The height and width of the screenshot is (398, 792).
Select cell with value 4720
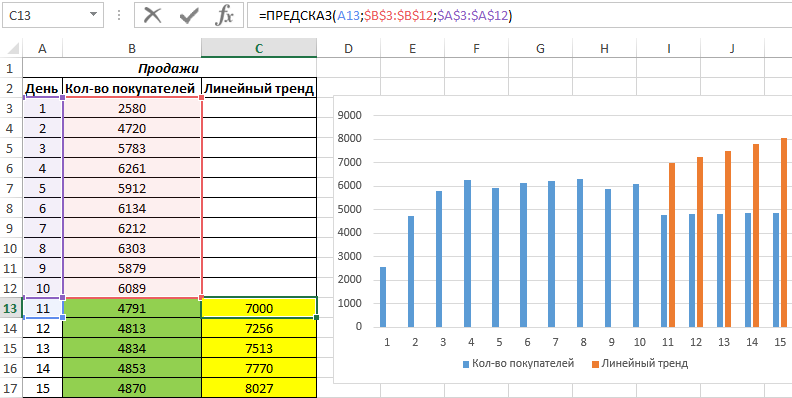(x=132, y=128)
